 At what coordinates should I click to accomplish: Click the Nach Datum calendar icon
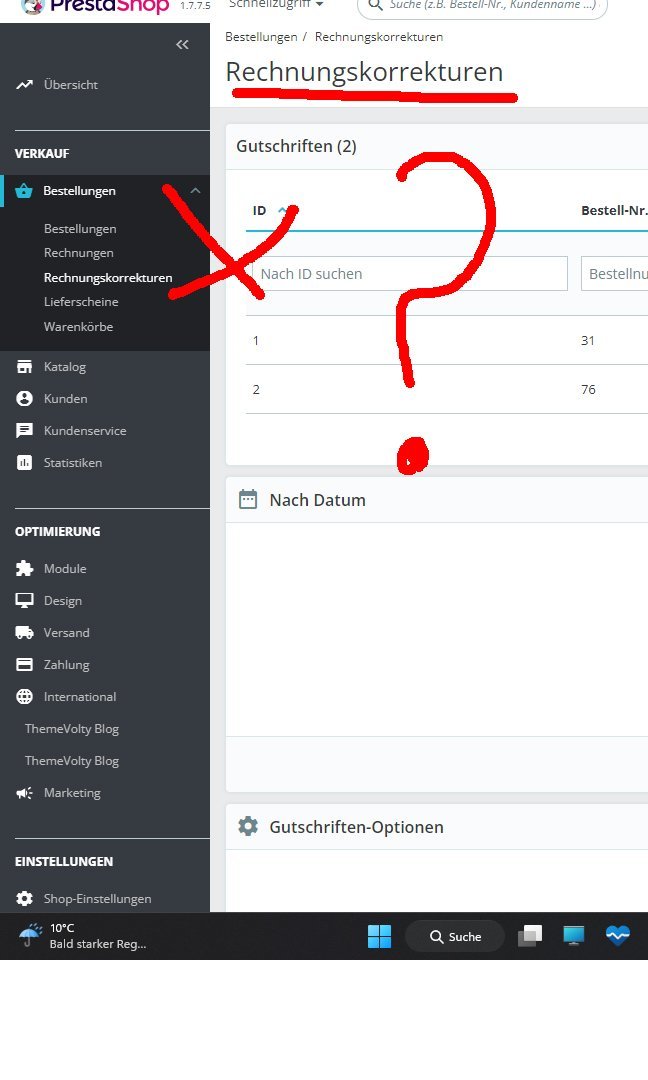point(248,499)
